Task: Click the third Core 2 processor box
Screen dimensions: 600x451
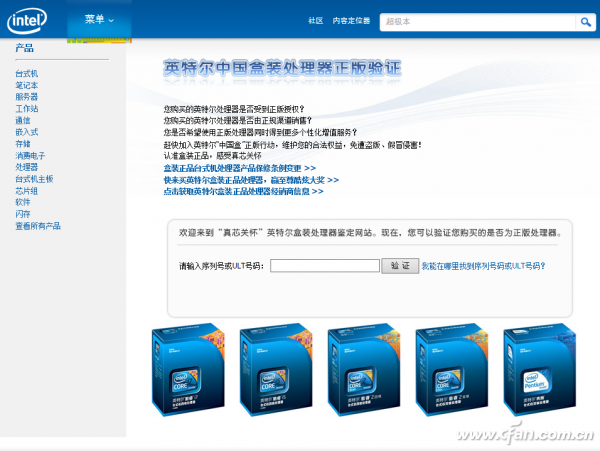Action: (x=364, y=370)
